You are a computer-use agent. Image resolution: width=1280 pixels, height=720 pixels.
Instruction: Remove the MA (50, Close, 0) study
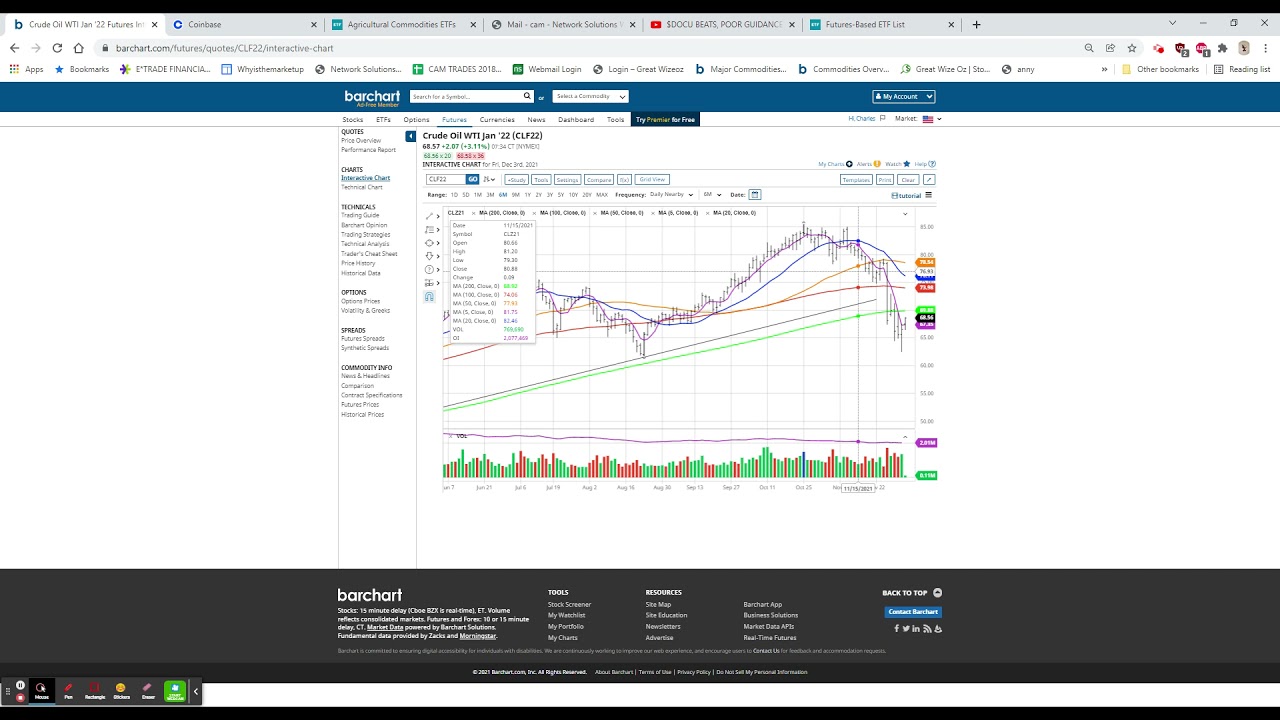tap(595, 213)
